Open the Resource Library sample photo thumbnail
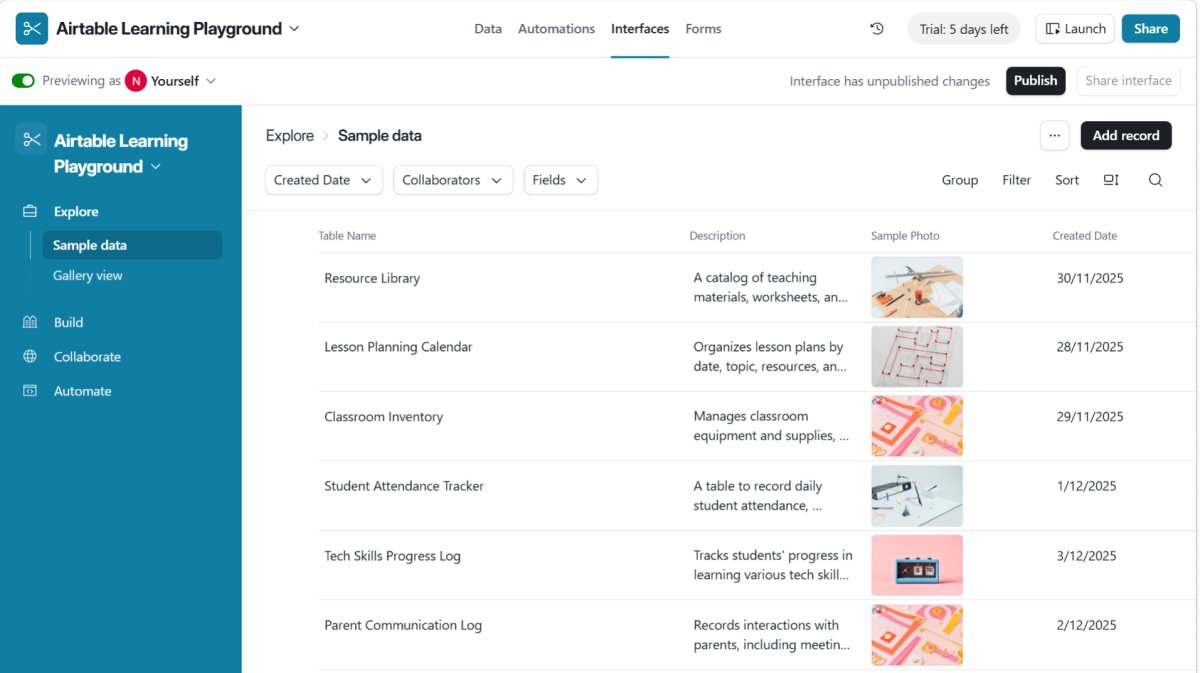Viewport: 1200px width, 673px height. 916,287
